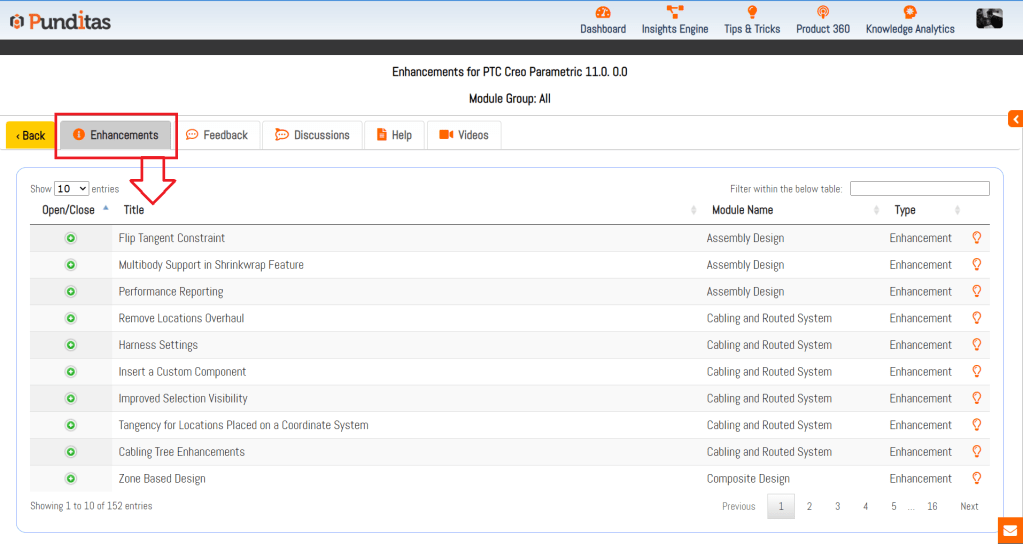
Task: Click the yellow Back button
Action: 30,136
